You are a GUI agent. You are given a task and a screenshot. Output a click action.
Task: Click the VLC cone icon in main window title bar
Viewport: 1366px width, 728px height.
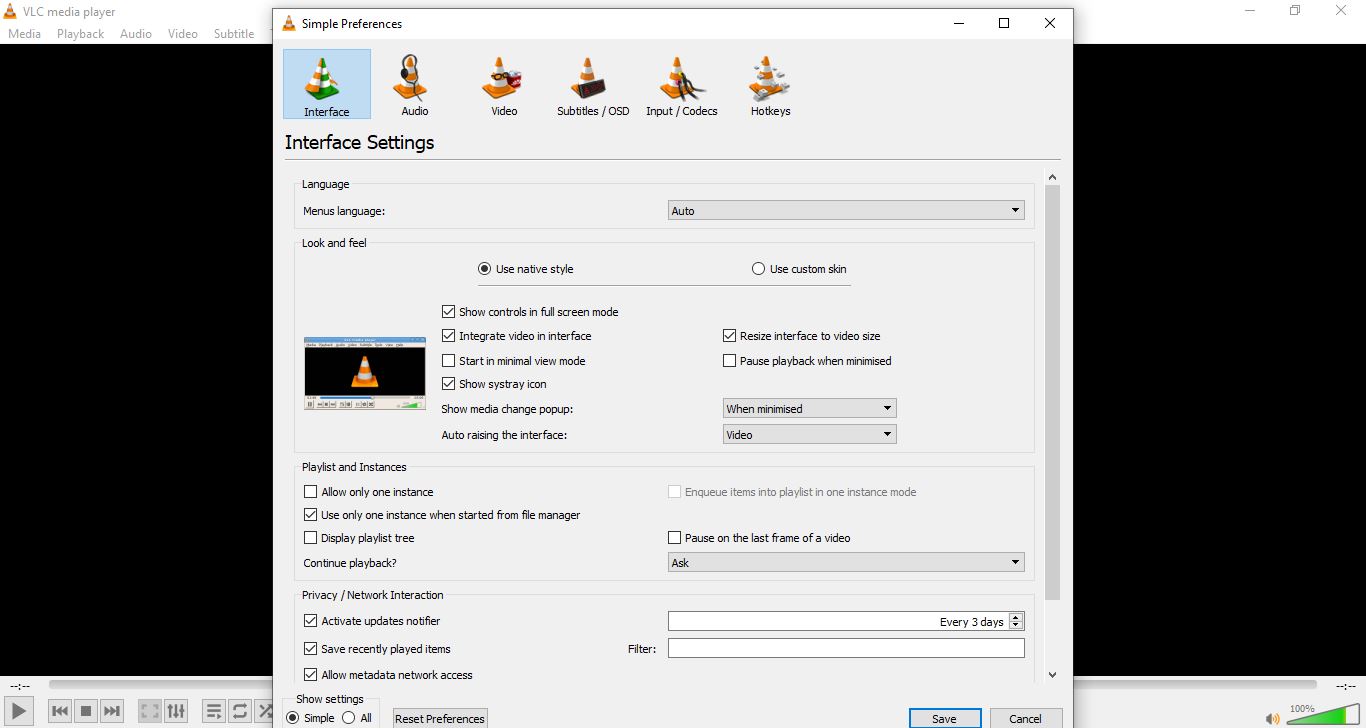(10, 12)
